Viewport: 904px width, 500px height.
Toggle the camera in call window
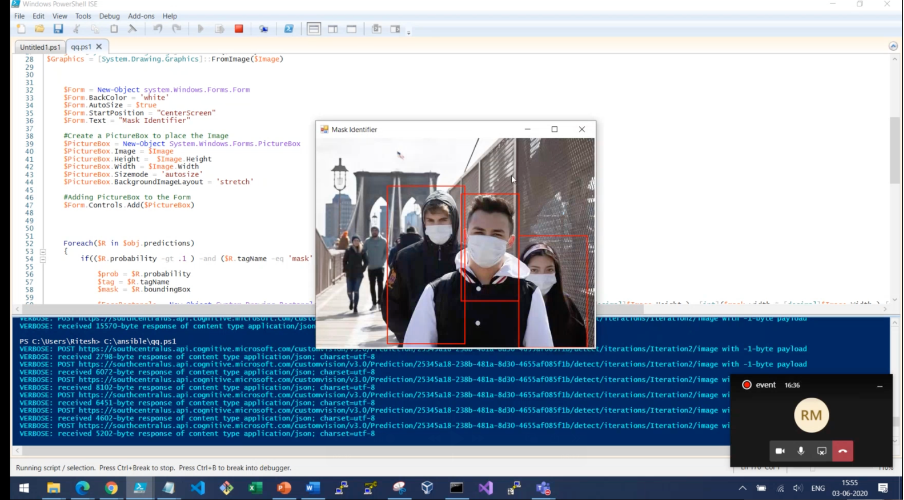(780, 451)
